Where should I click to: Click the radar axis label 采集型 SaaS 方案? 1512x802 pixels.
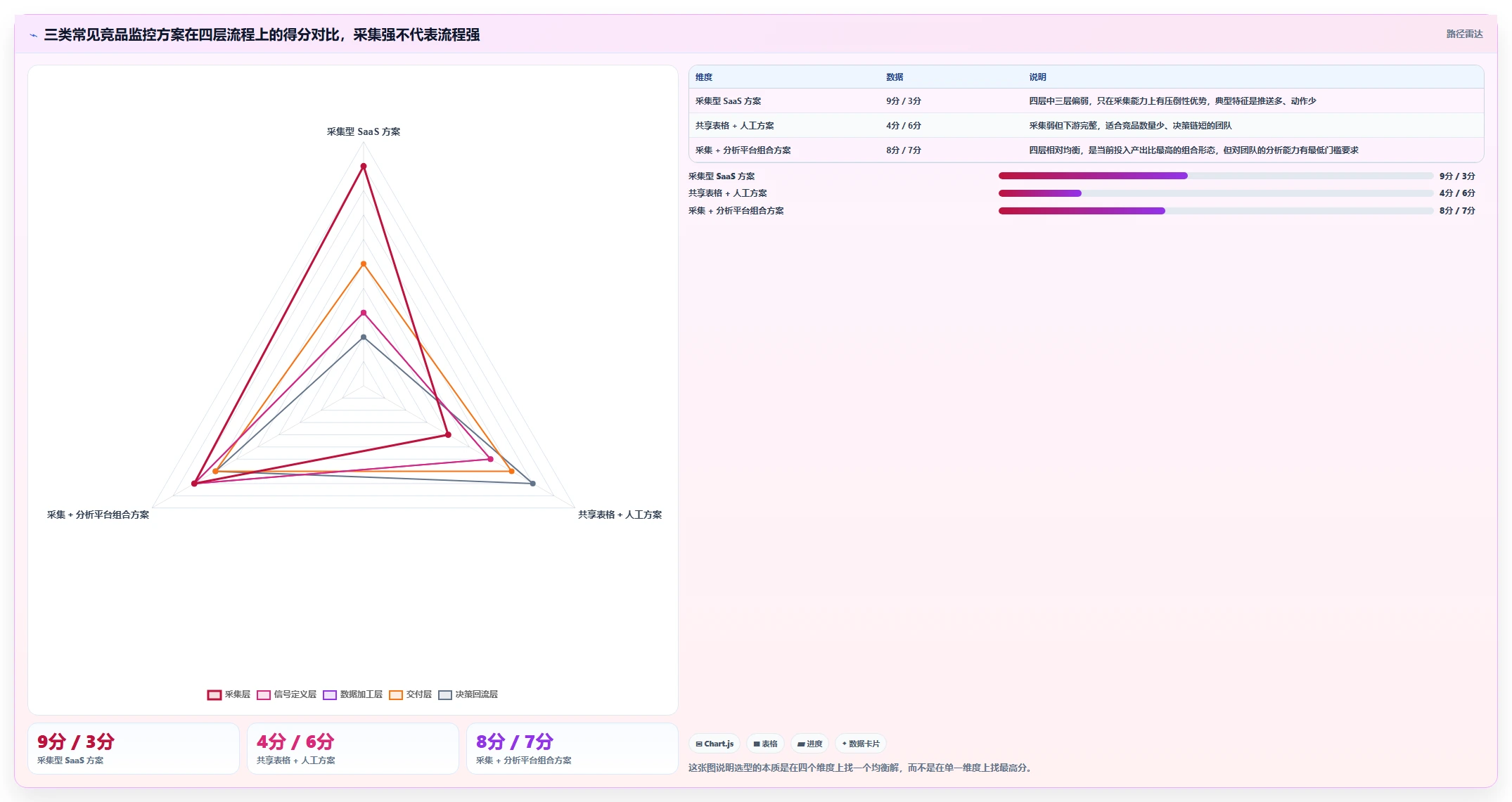[364, 131]
